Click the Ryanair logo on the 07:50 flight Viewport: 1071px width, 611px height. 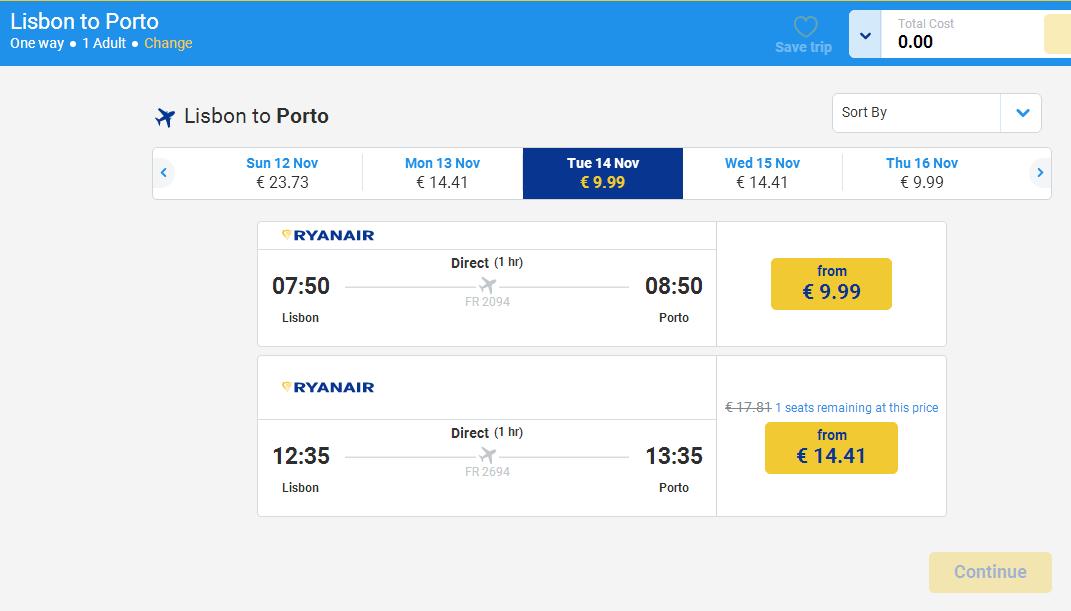coord(328,235)
